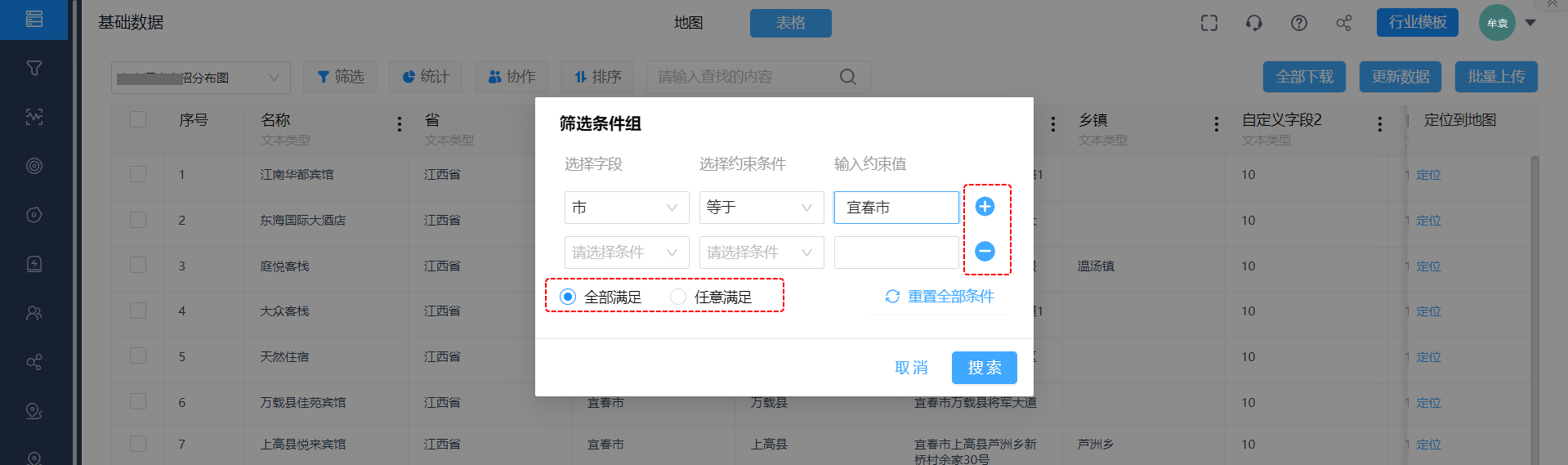
Task: Switch to the 地图 tab
Action: point(688,23)
